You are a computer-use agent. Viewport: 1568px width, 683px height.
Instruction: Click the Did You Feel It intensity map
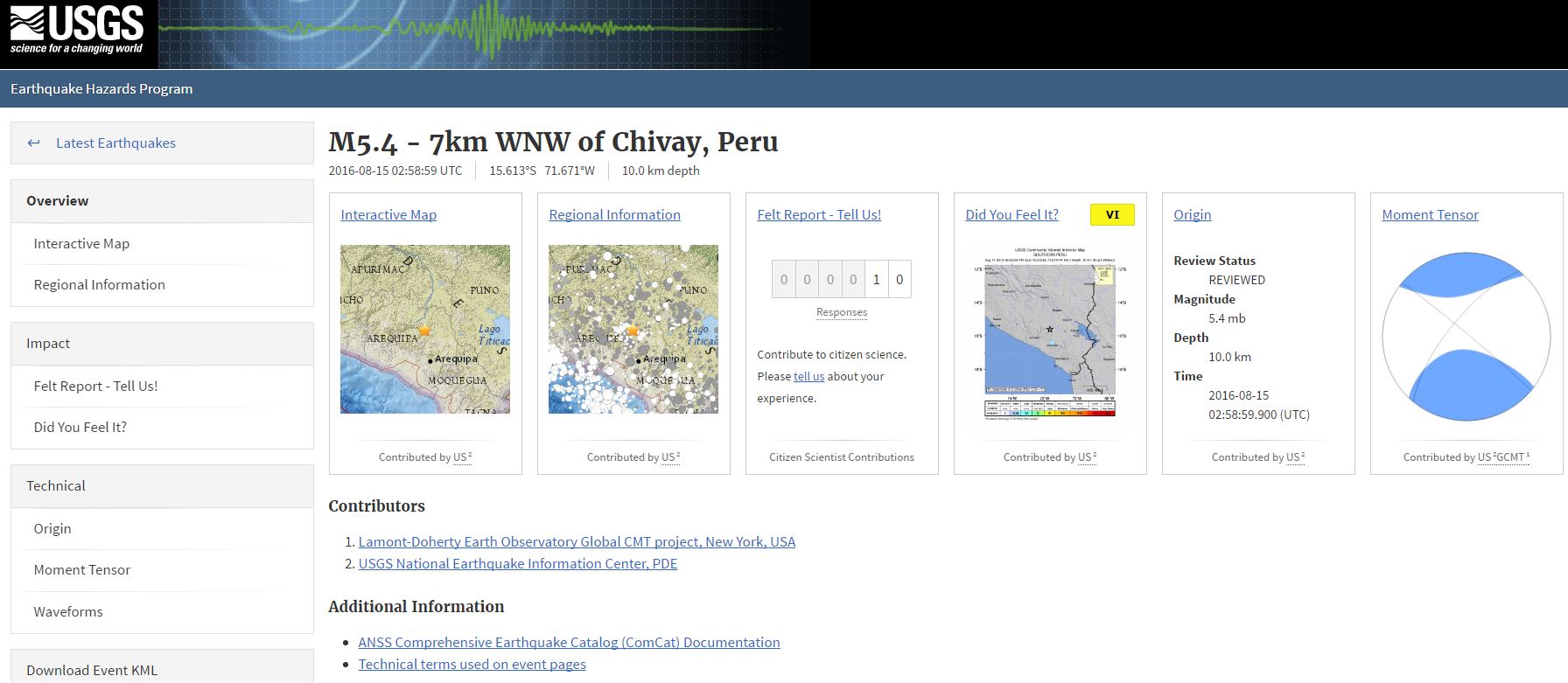click(1049, 339)
